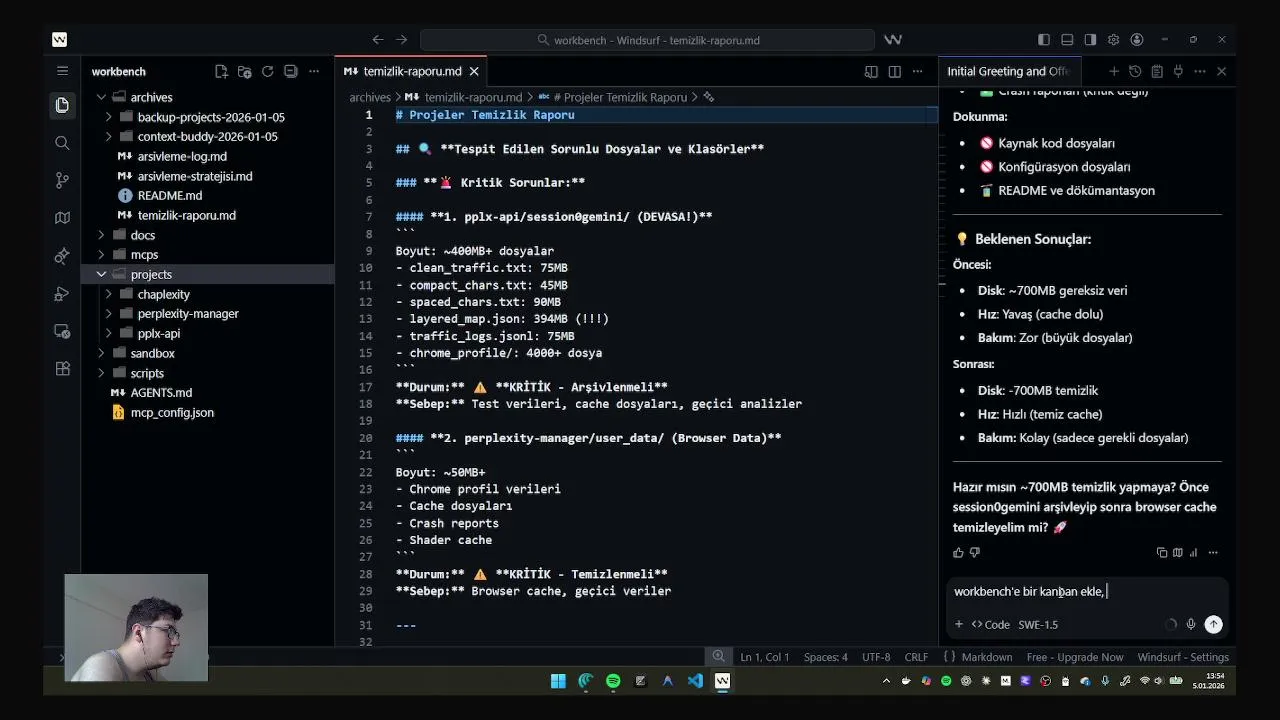Split the editor to the right

click(894, 71)
